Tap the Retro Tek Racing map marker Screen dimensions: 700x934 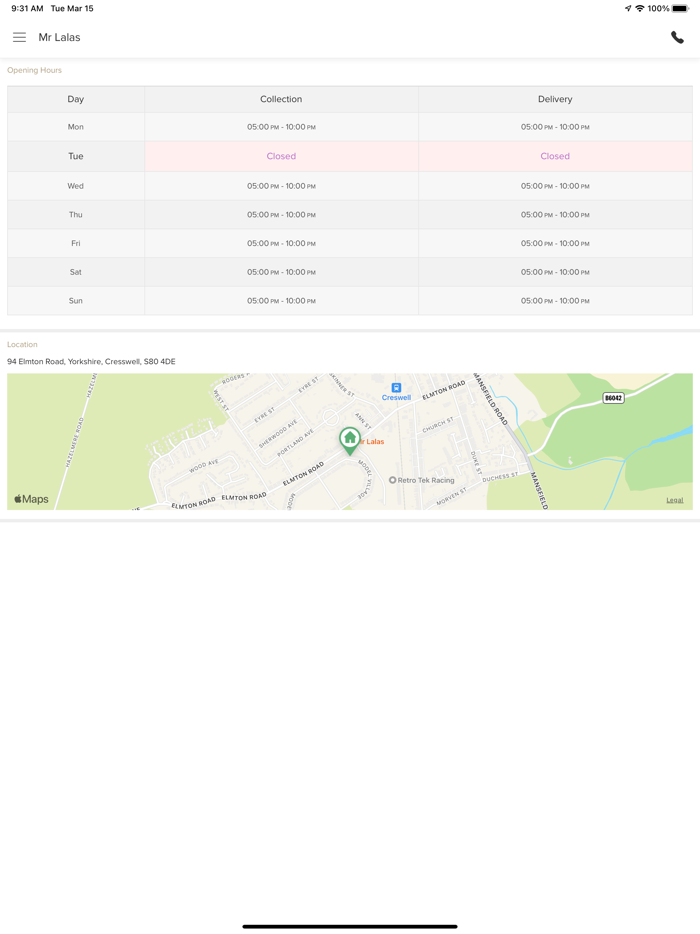[x=393, y=480]
